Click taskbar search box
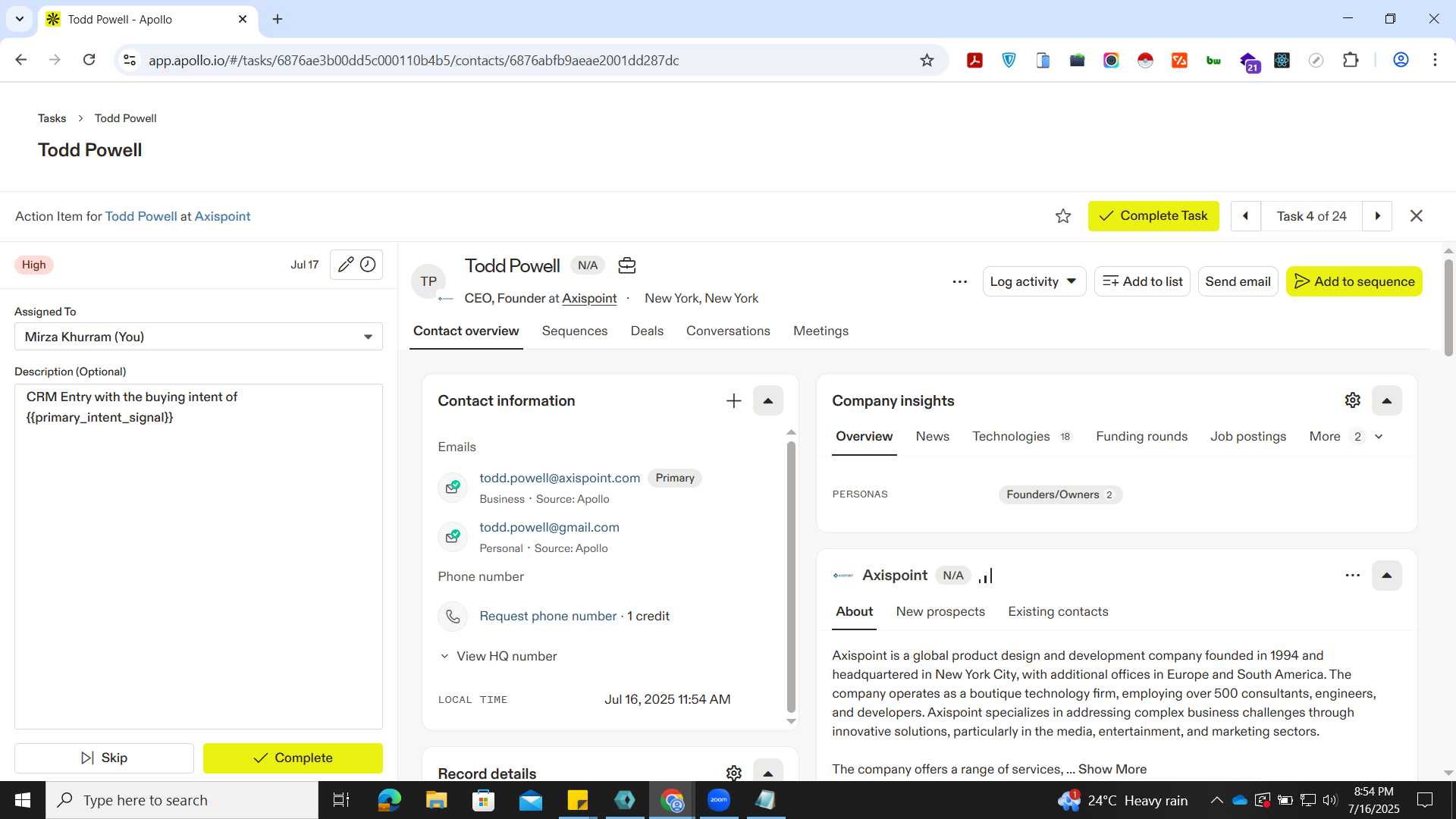The height and width of the screenshot is (819, 1456). click(x=182, y=800)
